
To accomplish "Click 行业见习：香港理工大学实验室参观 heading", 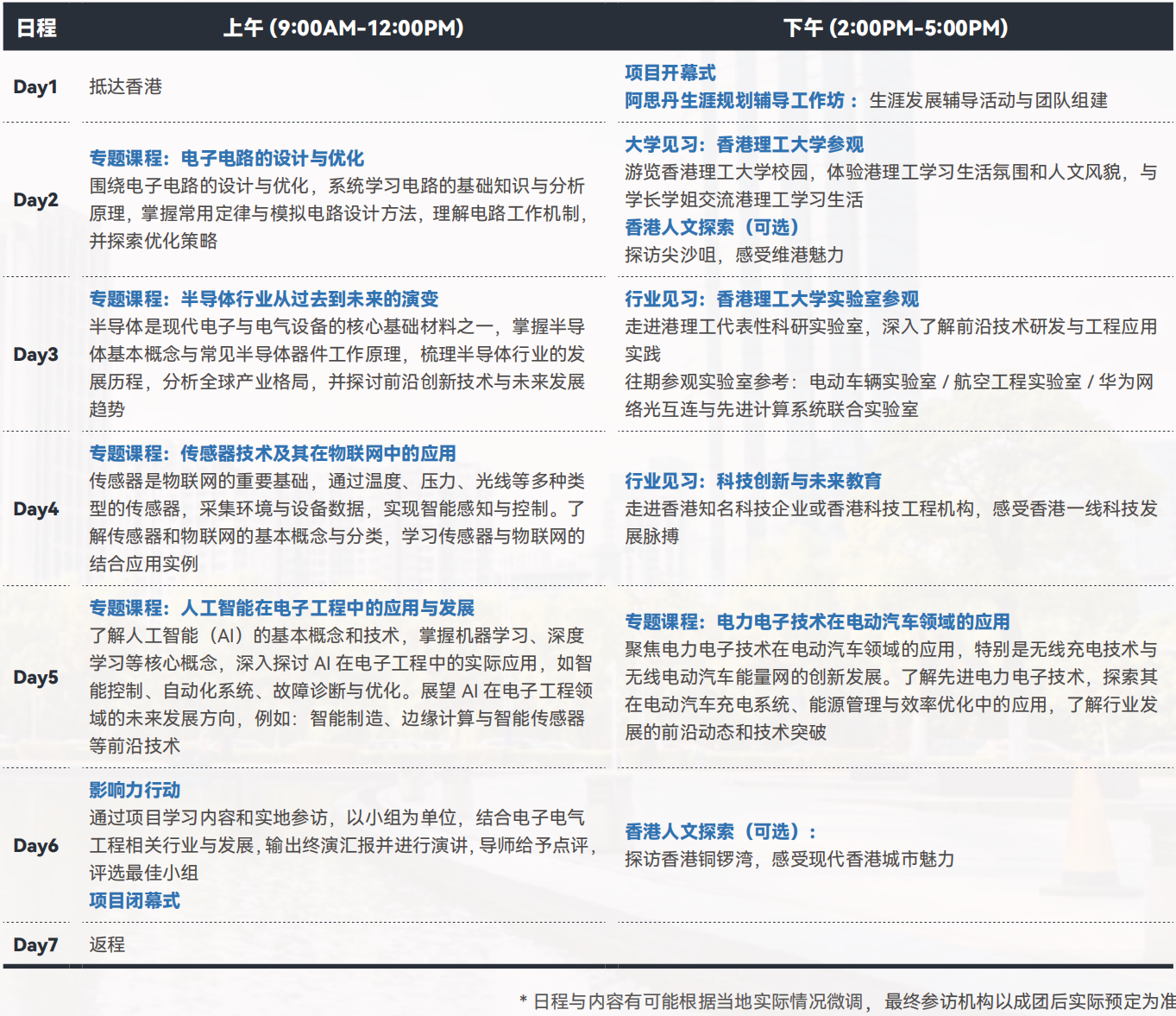I will [x=772, y=300].
